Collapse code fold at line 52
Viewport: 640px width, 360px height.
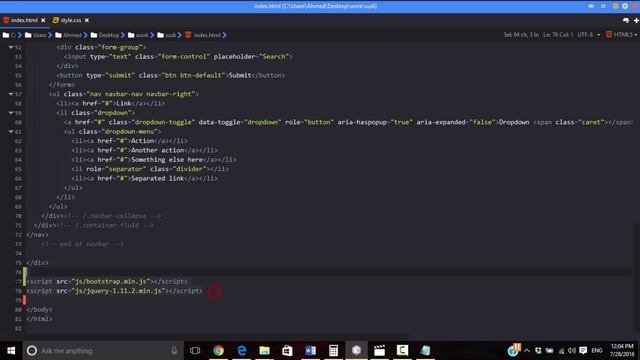point(11,47)
